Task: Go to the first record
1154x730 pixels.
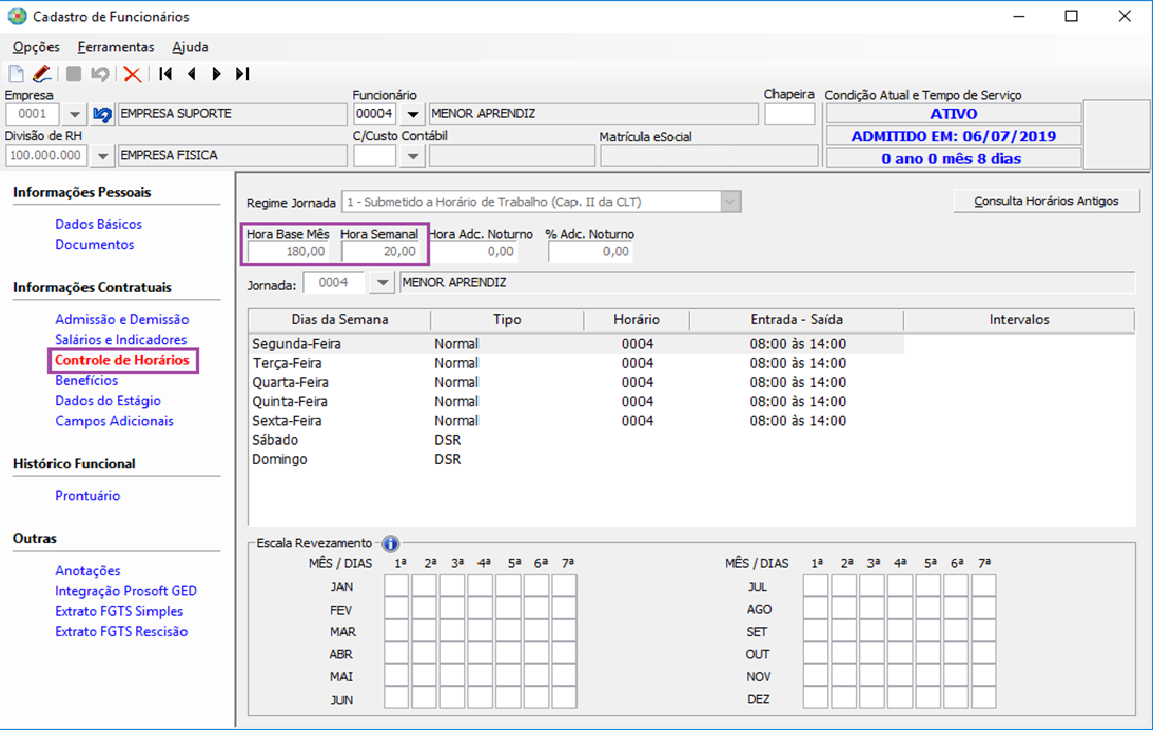Action: (166, 74)
